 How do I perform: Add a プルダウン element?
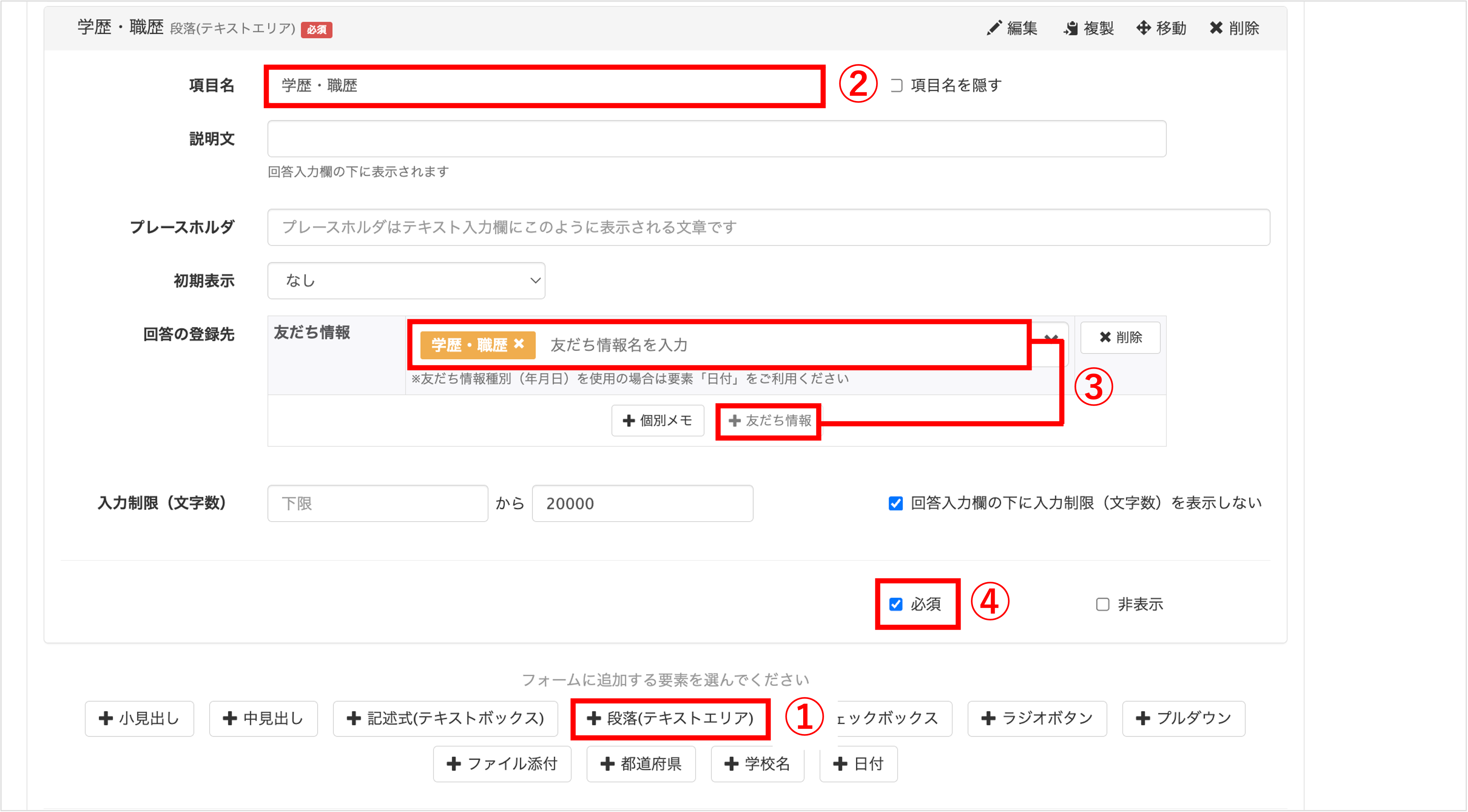[x=1184, y=719]
